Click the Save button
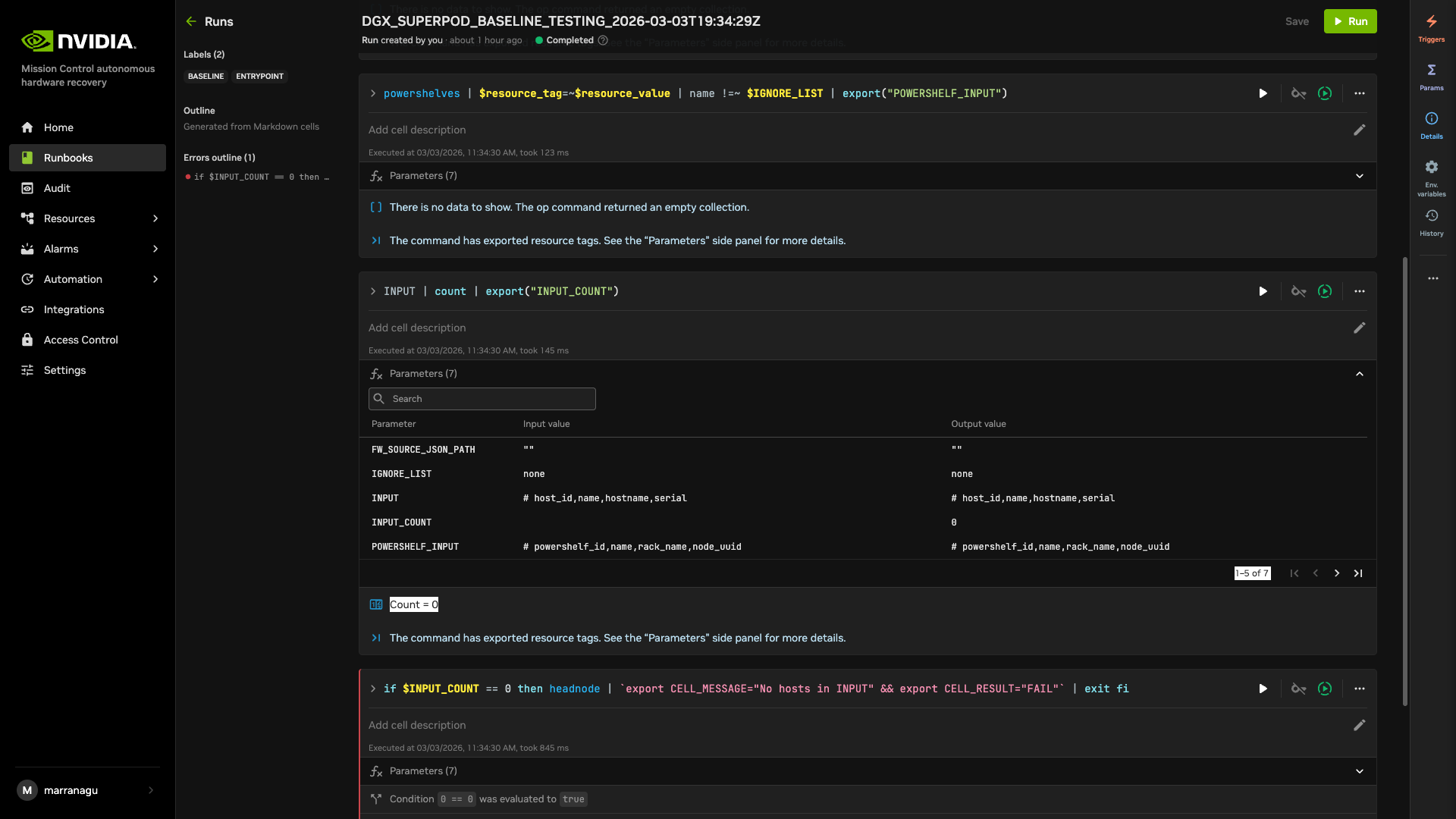 [1297, 21]
